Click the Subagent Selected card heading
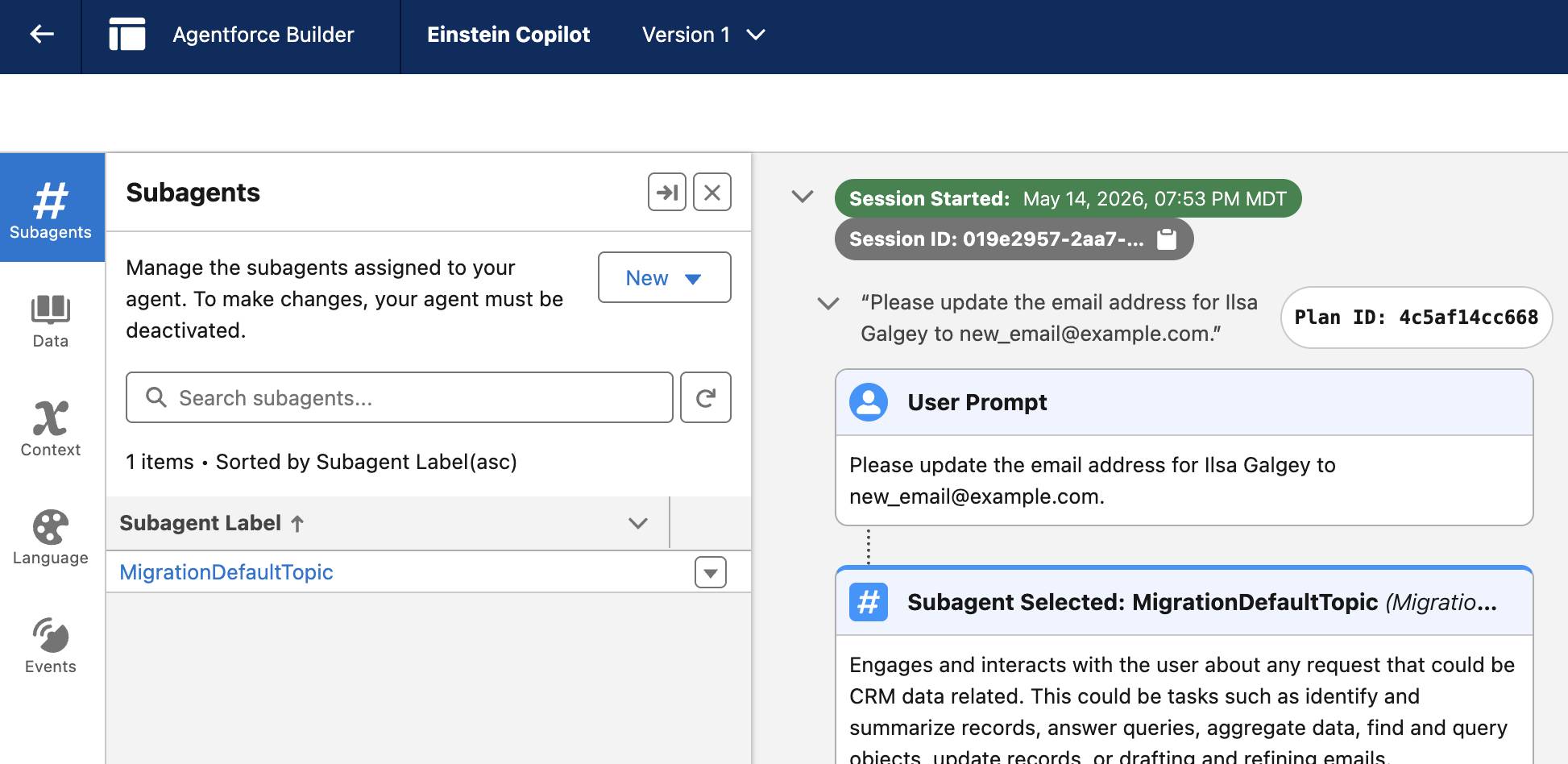Image resolution: width=1568 pixels, height=764 pixels. [x=1202, y=602]
